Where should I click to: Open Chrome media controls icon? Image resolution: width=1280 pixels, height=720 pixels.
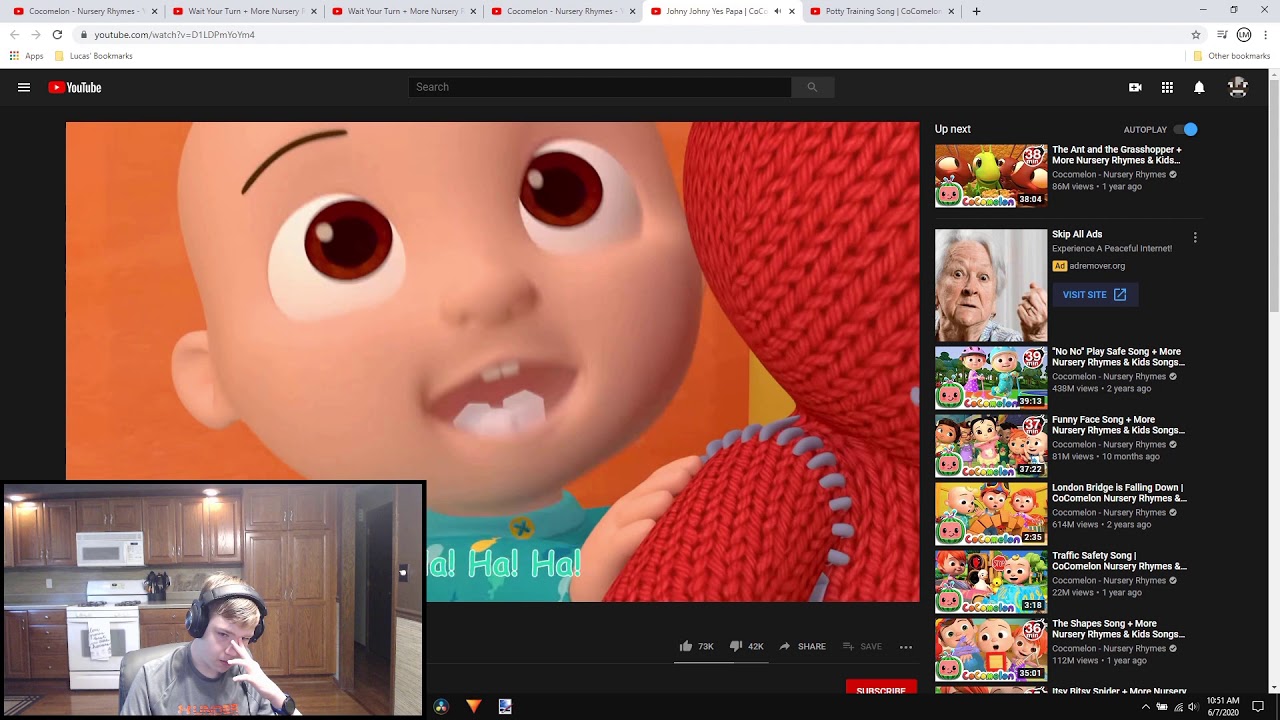pyautogui.click(x=1221, y=34)
